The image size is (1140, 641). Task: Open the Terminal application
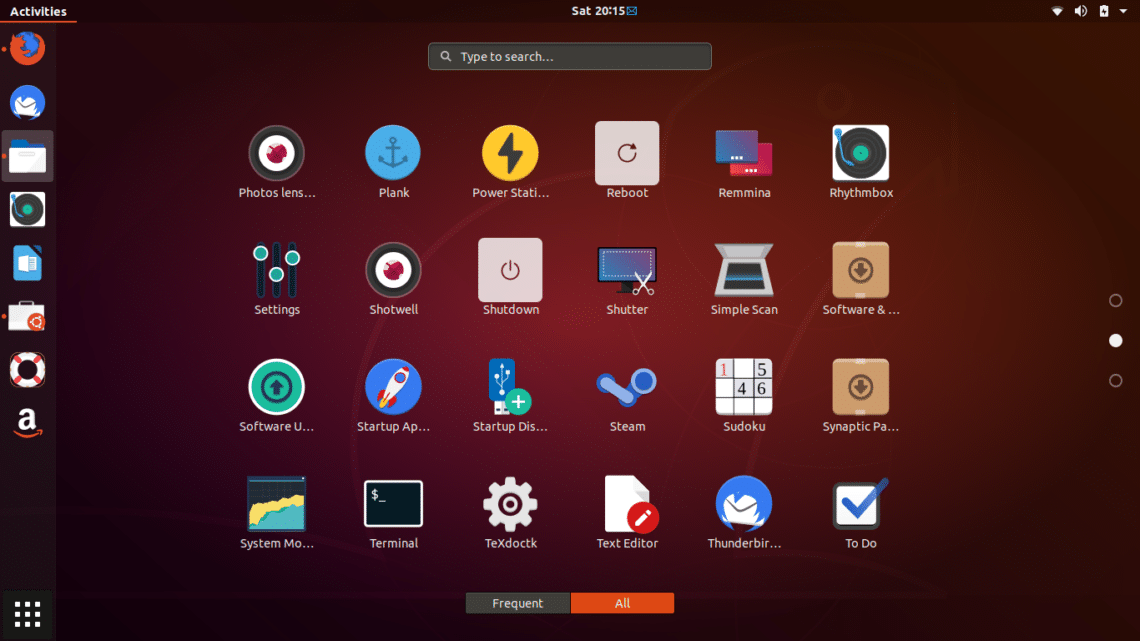click(x=393, y=504)
